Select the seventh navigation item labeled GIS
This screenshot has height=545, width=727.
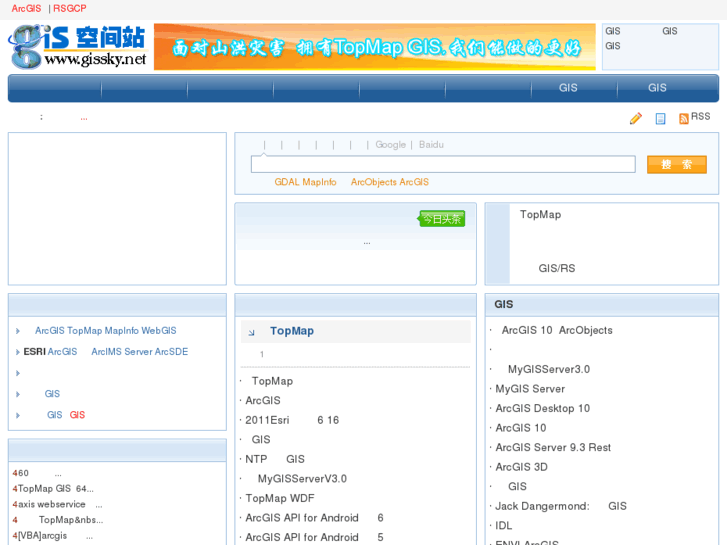568,88
